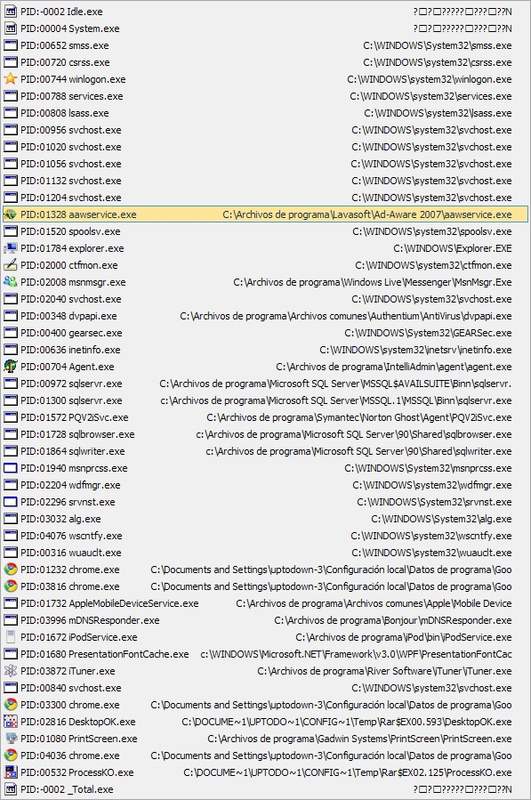531x800 pixels.
Task: Select PID:00636 inetinfo.exe entry
Action: pos(265,349)
